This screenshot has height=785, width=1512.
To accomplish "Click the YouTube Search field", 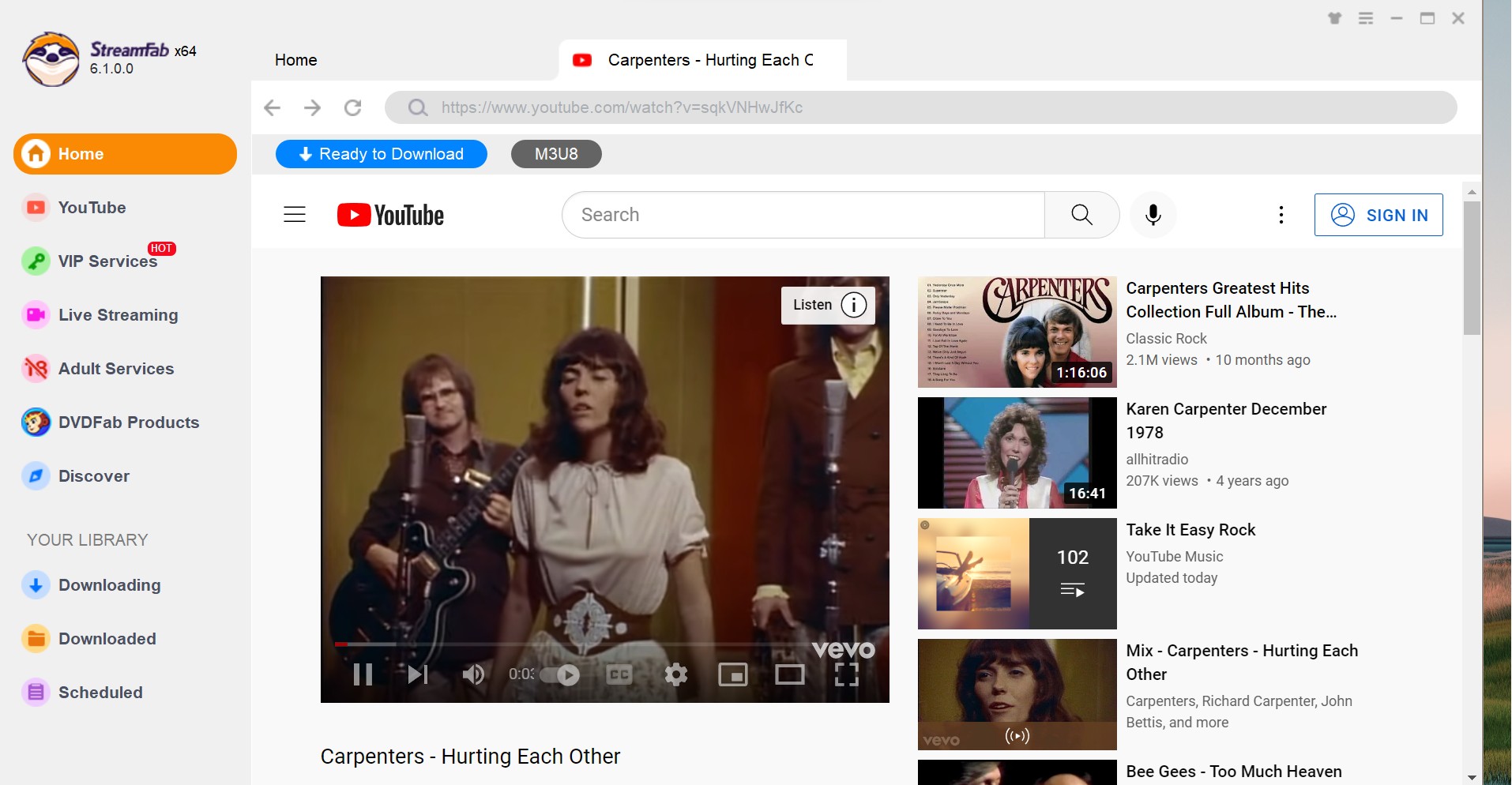I will pyautogui.click(x=803, y=215).
